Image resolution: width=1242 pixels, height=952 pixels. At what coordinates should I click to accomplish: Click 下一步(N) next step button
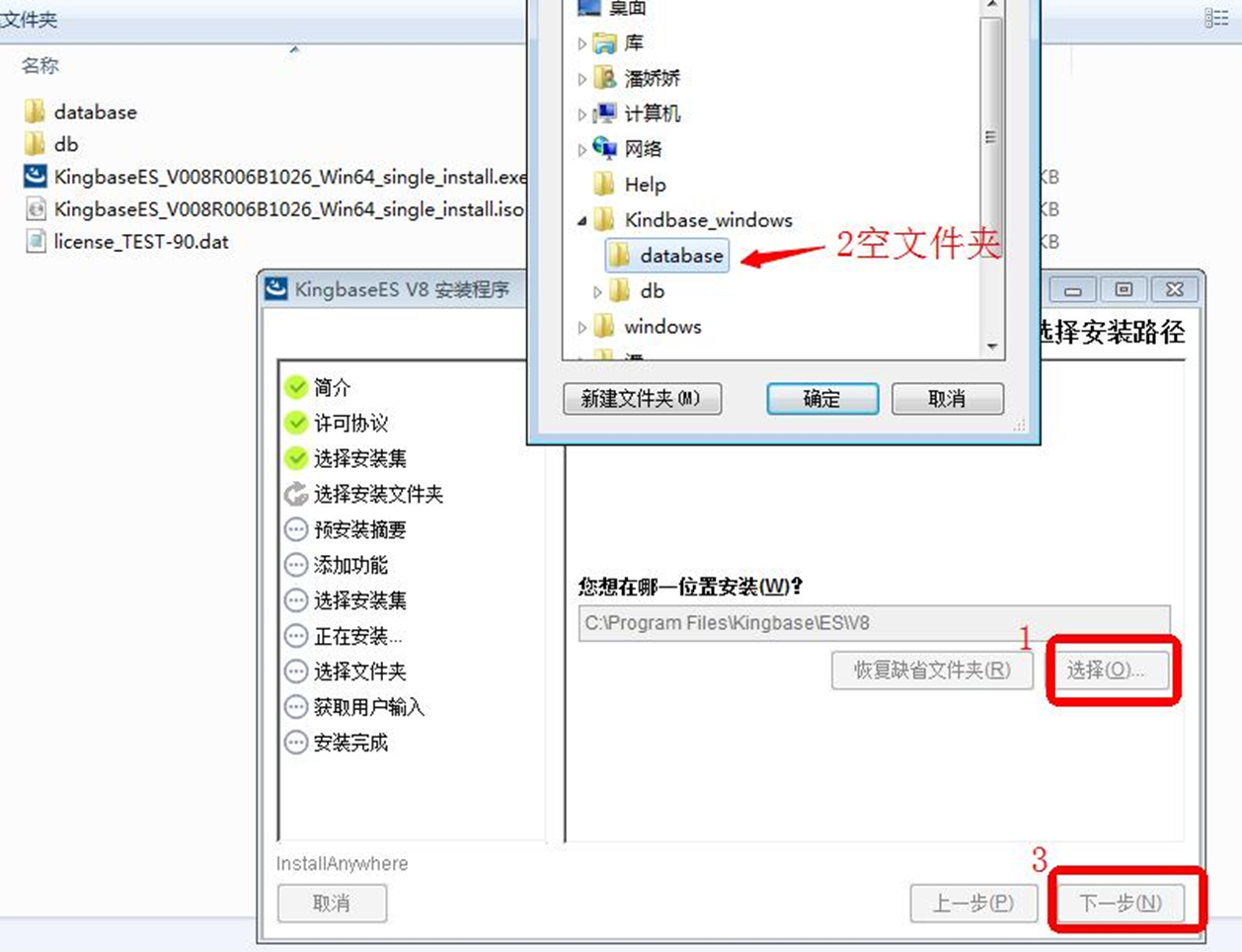[1120, 903]
